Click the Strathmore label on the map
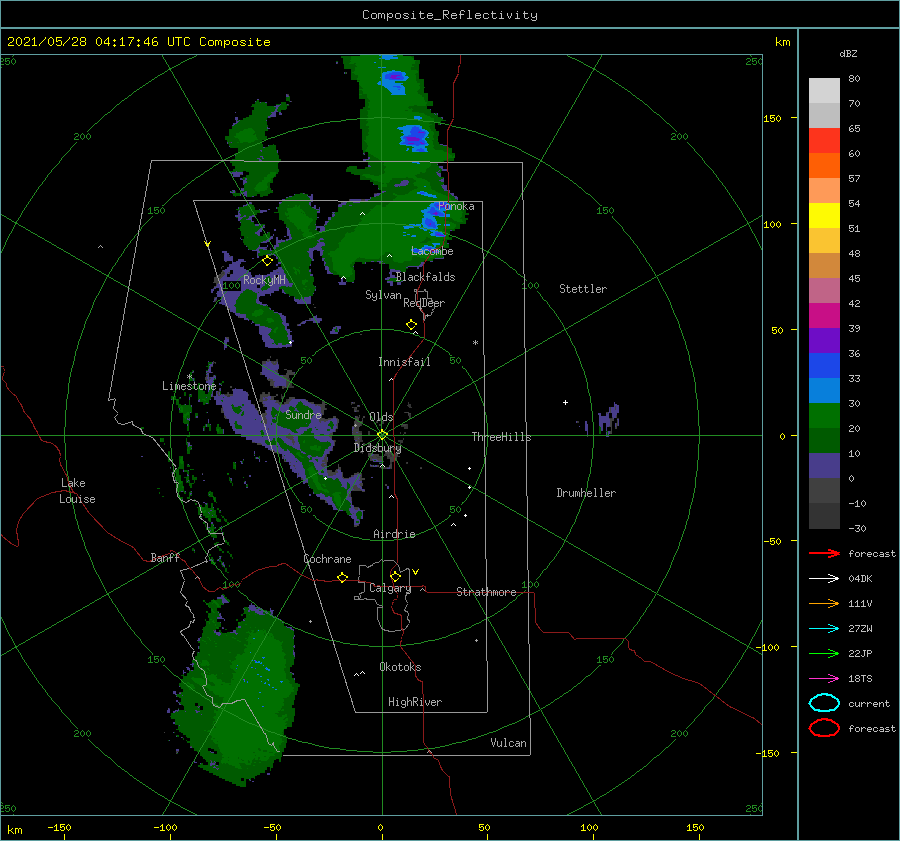The width and height of the screenshot is (900, 841). click(x=486, y=592)
